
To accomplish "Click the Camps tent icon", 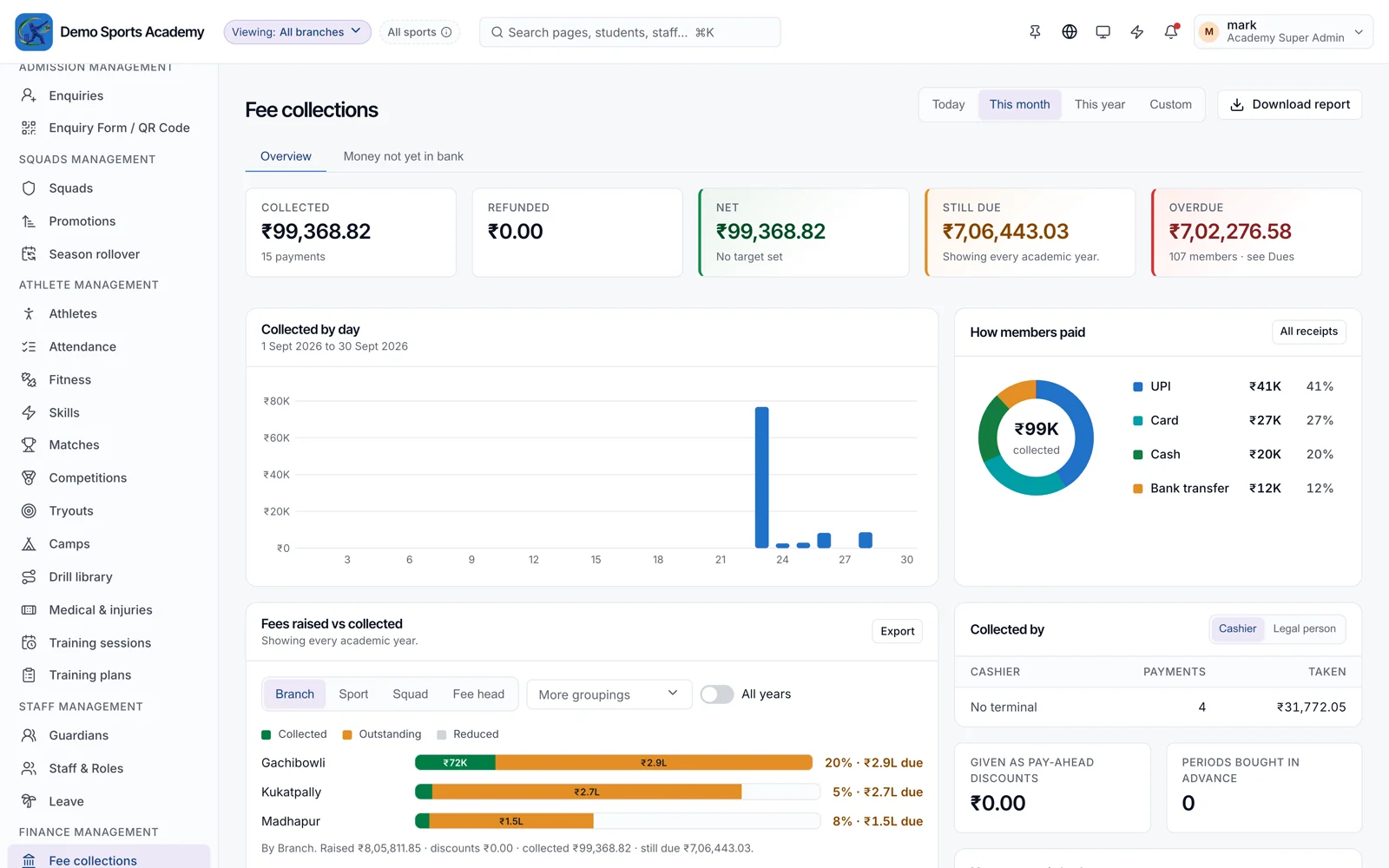I will coord(29,543).
